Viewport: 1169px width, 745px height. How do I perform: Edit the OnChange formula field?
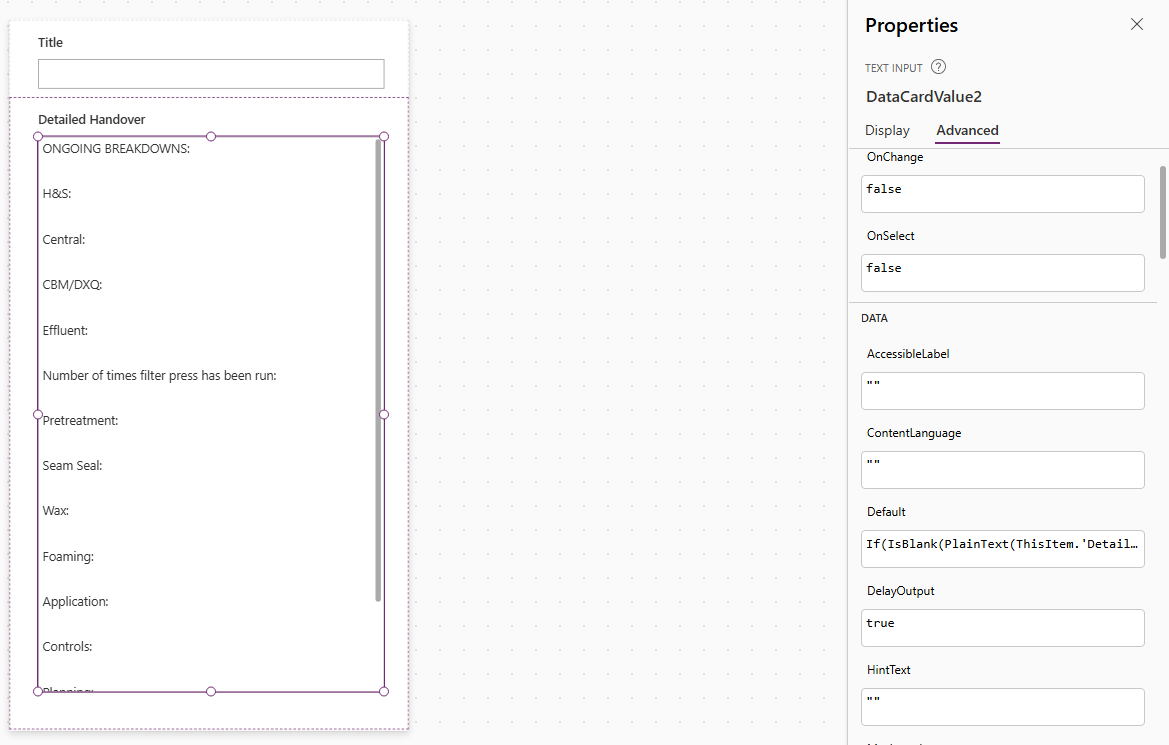1002,194
